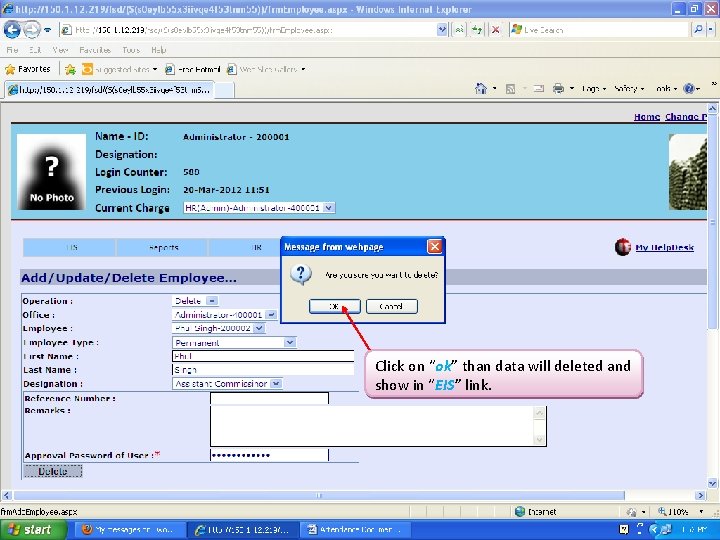Open the Employee dropdown
720x540 pixels.
tap(219, 328)
